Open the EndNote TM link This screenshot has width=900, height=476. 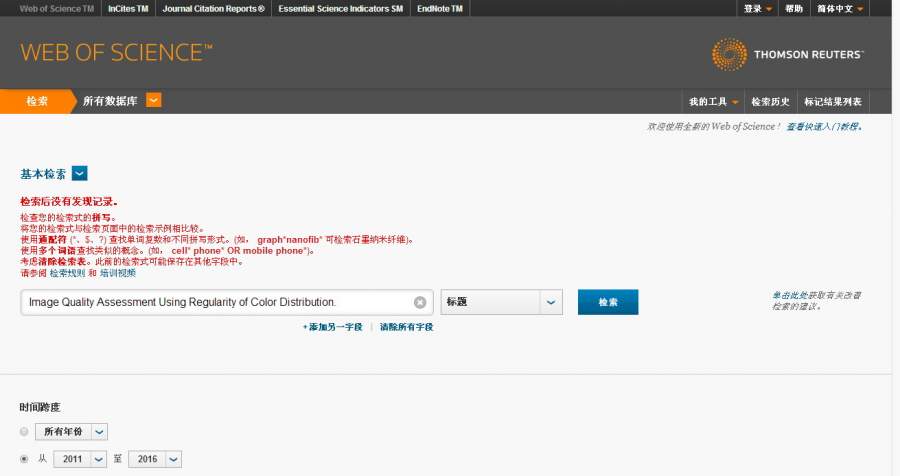pos(440,9)
